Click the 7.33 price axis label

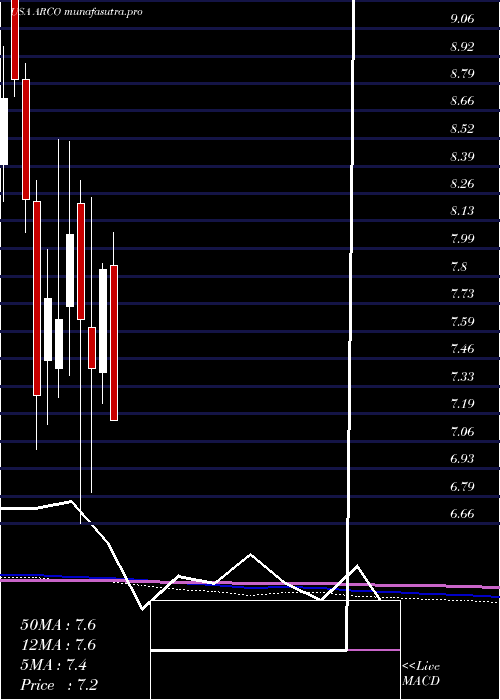(462, 377)
